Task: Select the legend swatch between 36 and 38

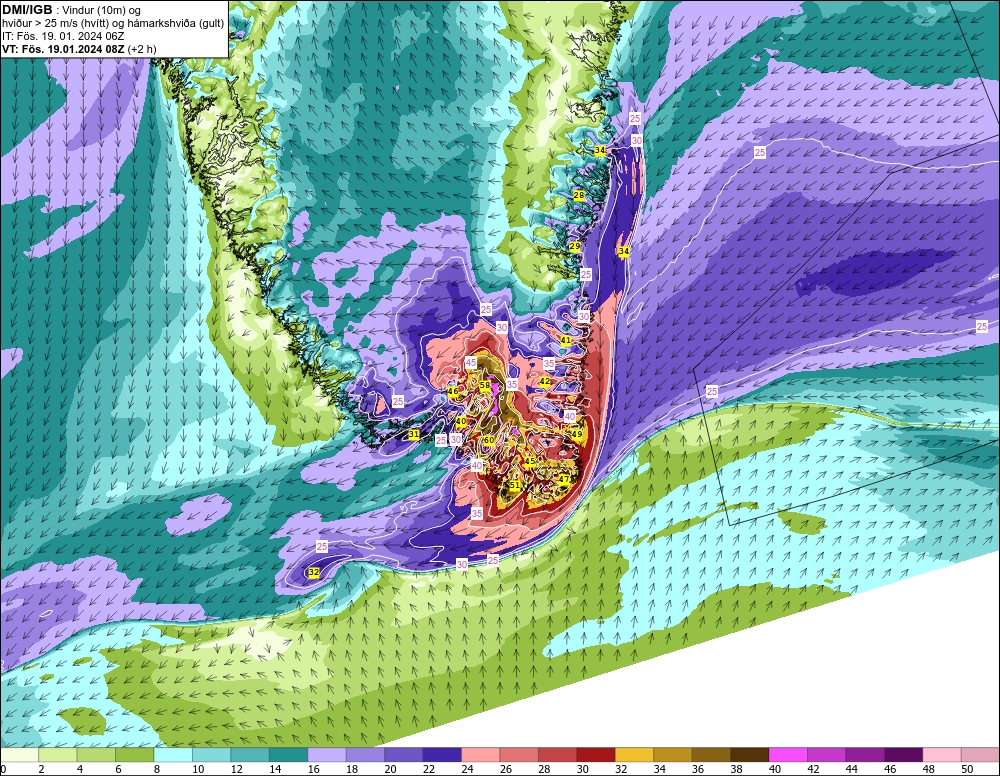Action: click(711, 755)
